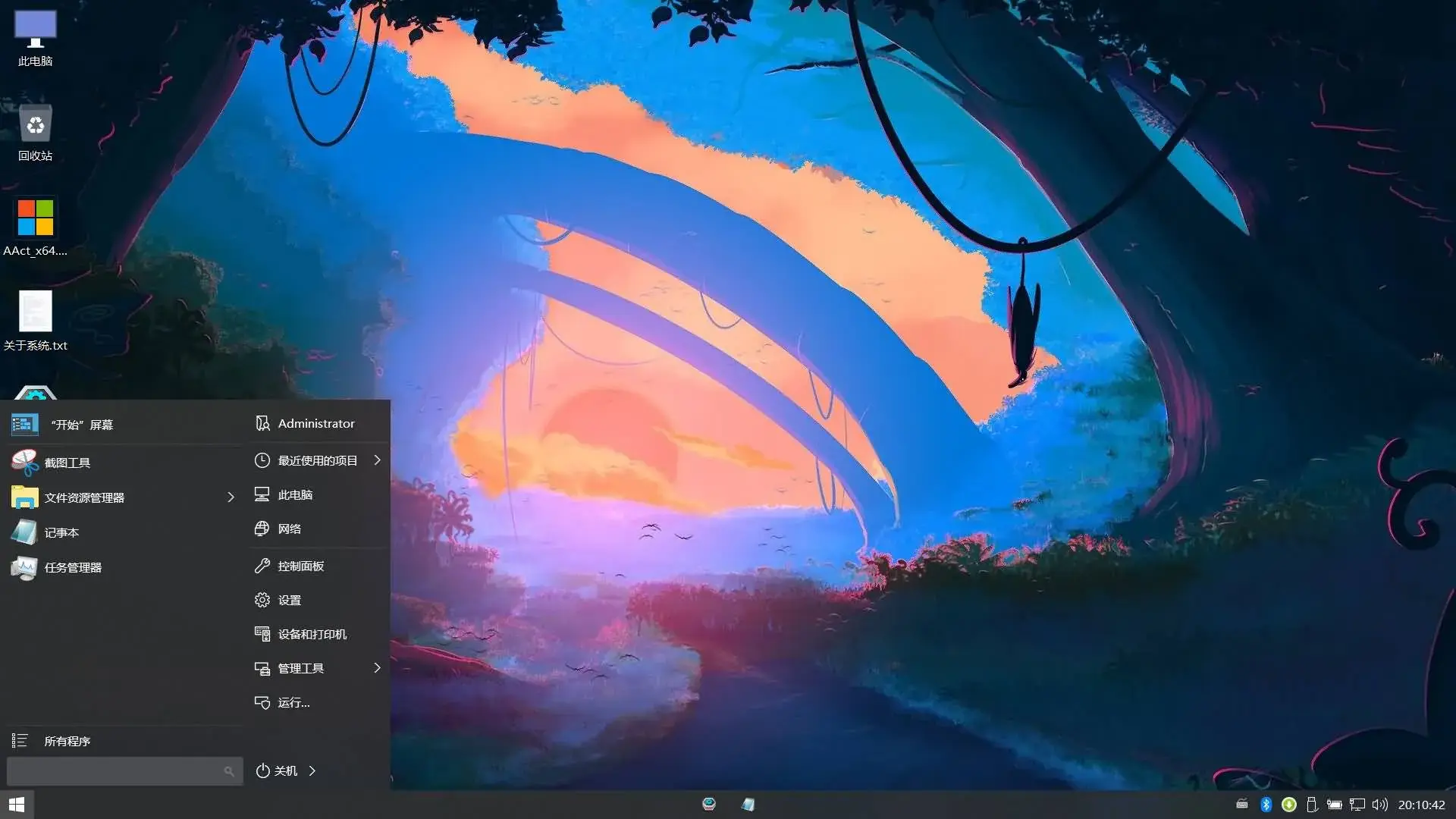Click the green download tray icon
The image size is (1456, 819).
[x=1288, y=805]
